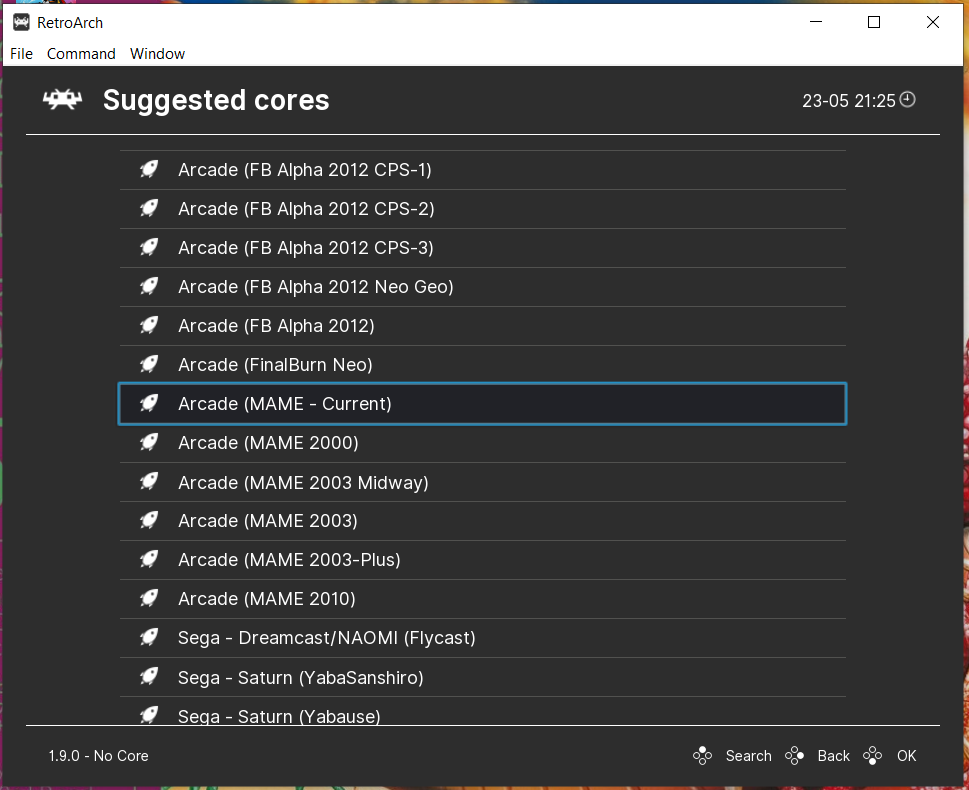Select Arcade (MAME 2003-Plus) core
The image size is (969, 790).
point(483,560)
